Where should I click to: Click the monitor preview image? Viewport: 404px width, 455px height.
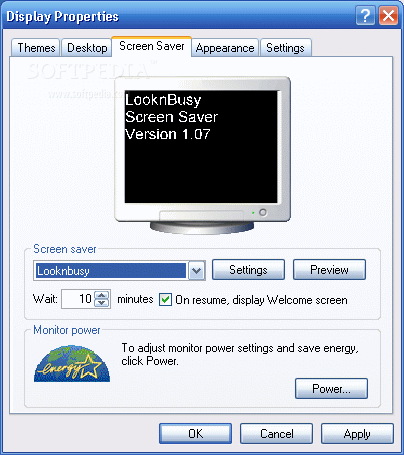tap(202, 155)
